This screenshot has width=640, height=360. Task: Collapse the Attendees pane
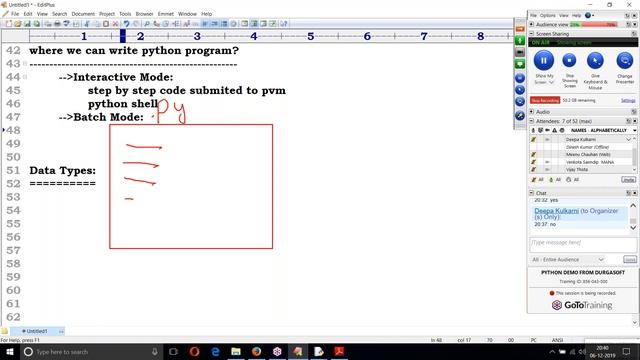[531, 121]
